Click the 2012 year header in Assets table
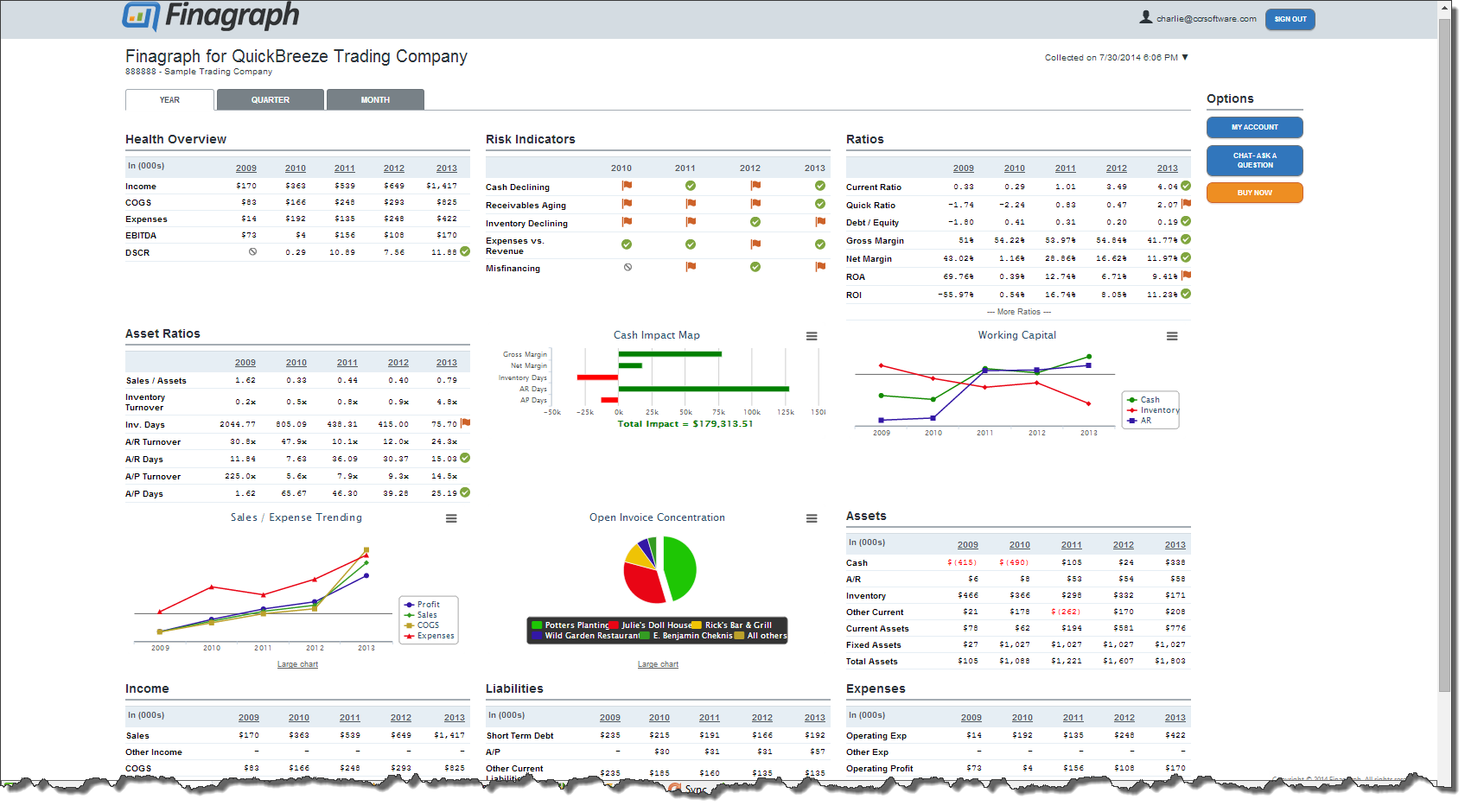This screenshot has width=1465, height=812. pos(1123,545)
